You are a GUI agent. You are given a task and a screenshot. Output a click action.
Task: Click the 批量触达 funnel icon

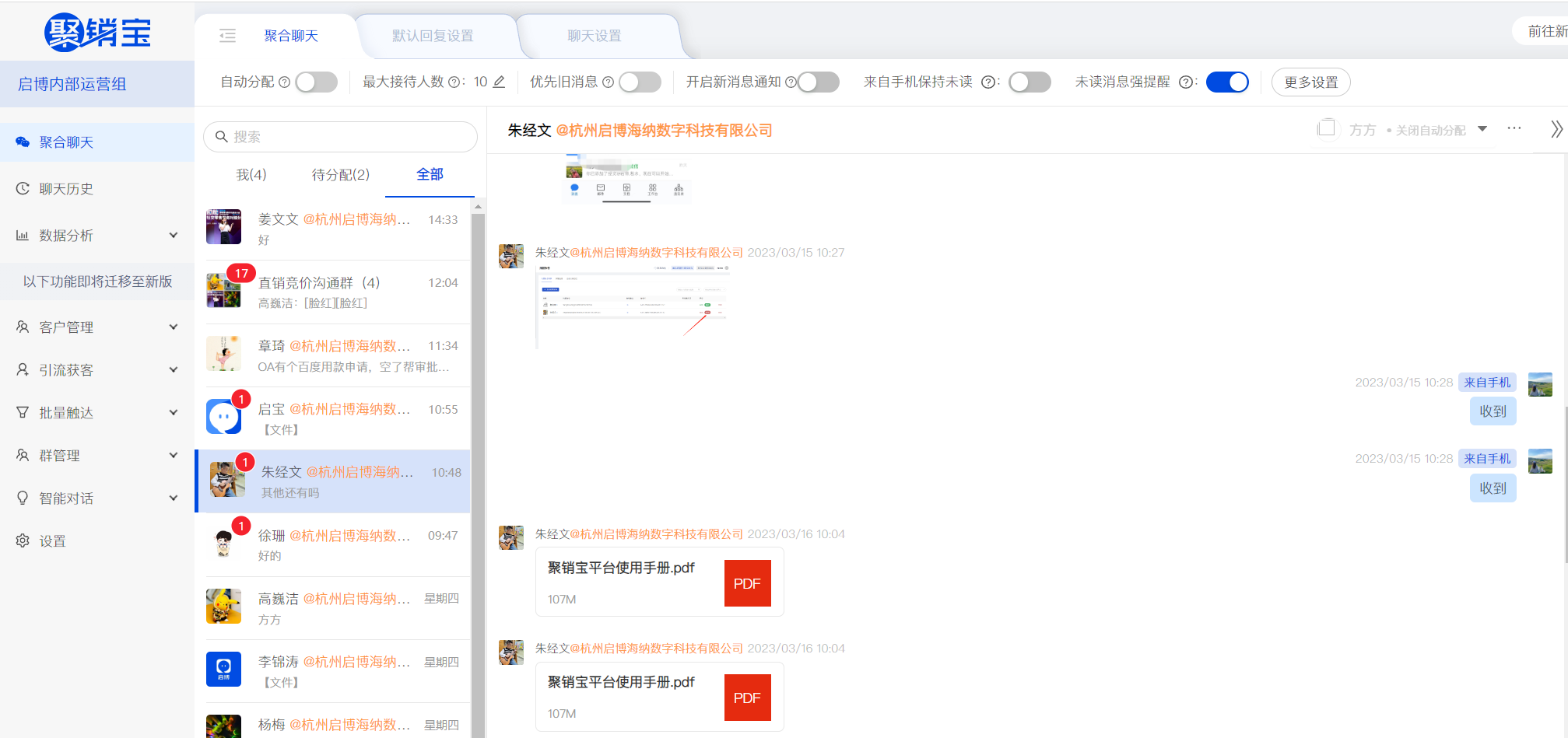(23, 412)
